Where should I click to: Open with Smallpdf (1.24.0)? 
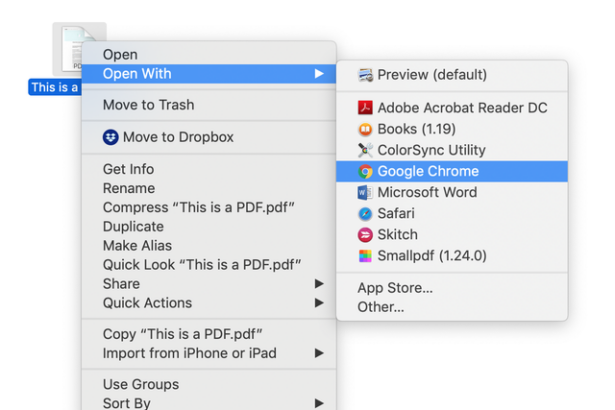point(452,256)
